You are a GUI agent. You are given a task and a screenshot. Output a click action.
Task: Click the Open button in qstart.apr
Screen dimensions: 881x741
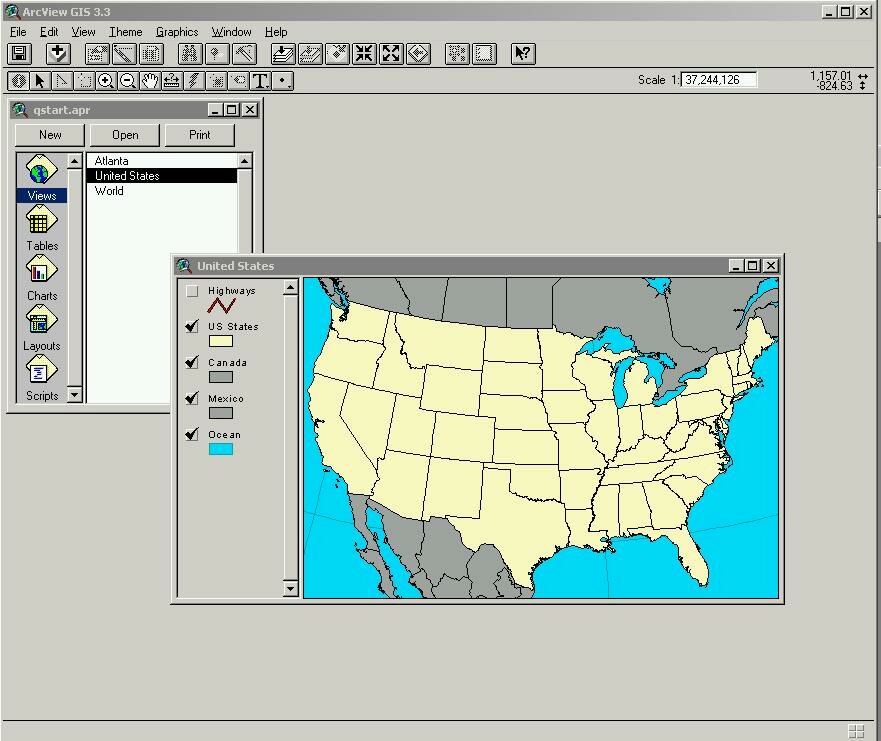pos(125,135)
